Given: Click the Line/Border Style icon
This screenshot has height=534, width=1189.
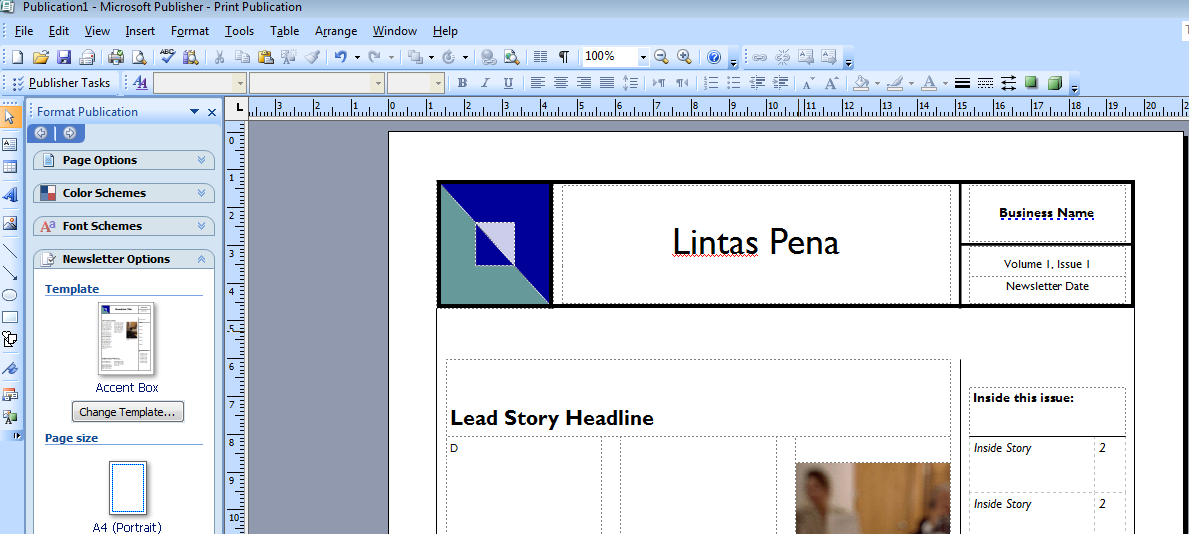Looking at the screenshot, I should click(x=962, y=83).
